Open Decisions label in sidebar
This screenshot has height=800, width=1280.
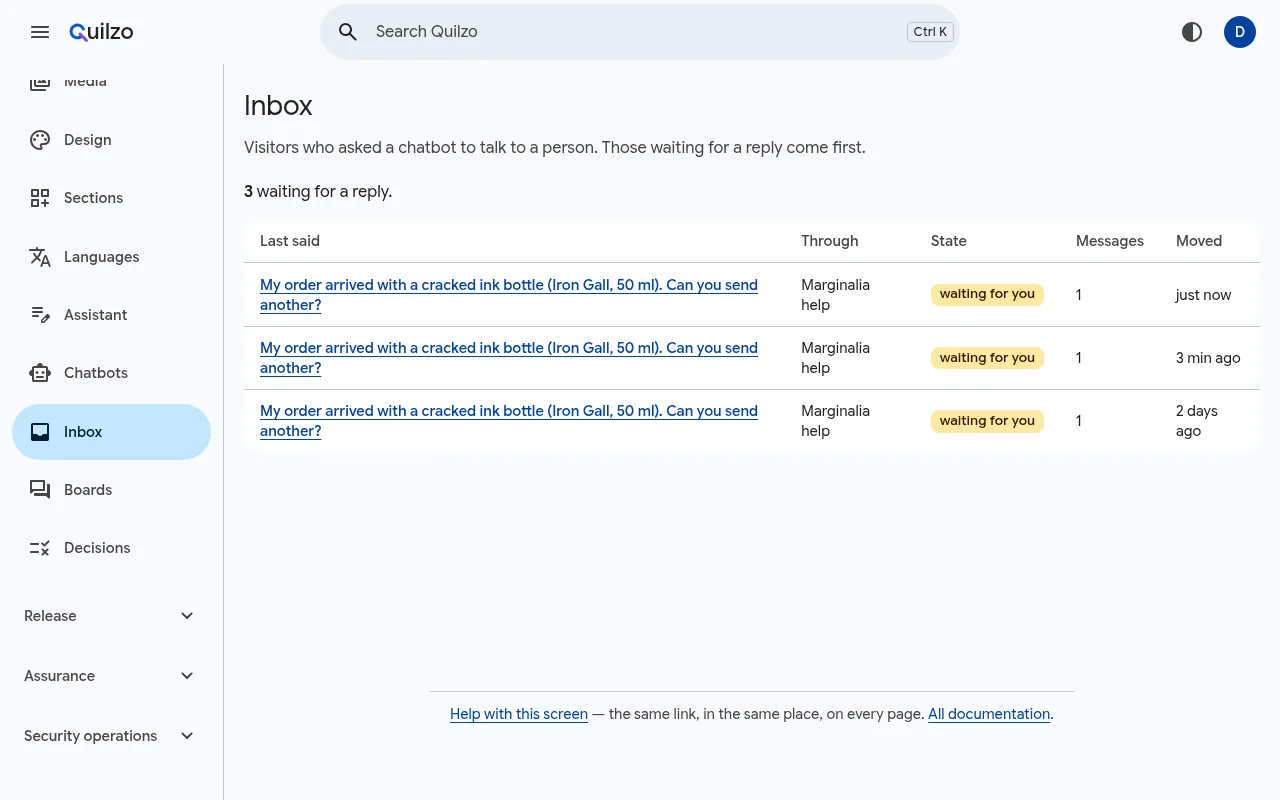click(97, 548)
